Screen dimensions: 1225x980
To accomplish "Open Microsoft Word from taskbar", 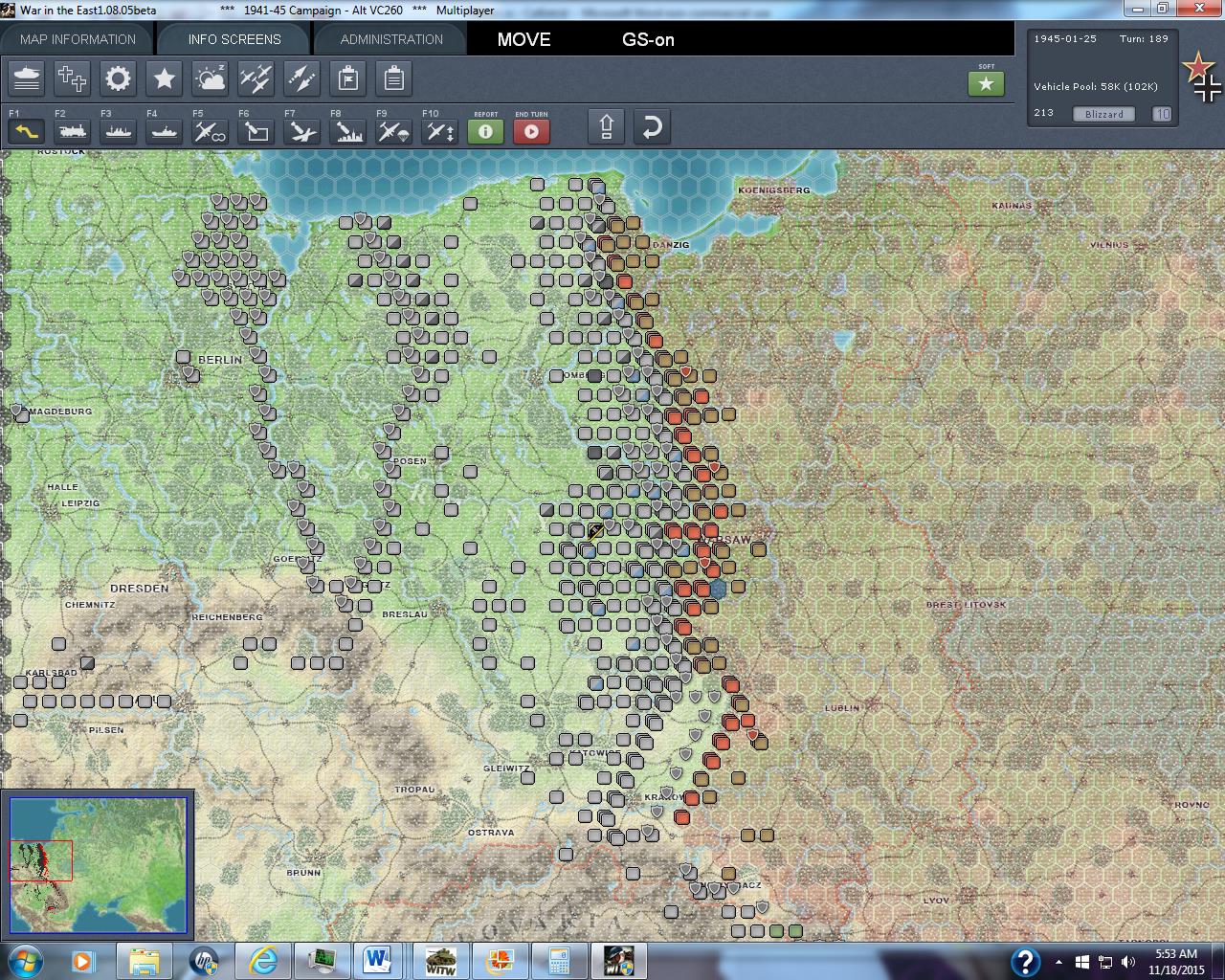I will (379, 961).
